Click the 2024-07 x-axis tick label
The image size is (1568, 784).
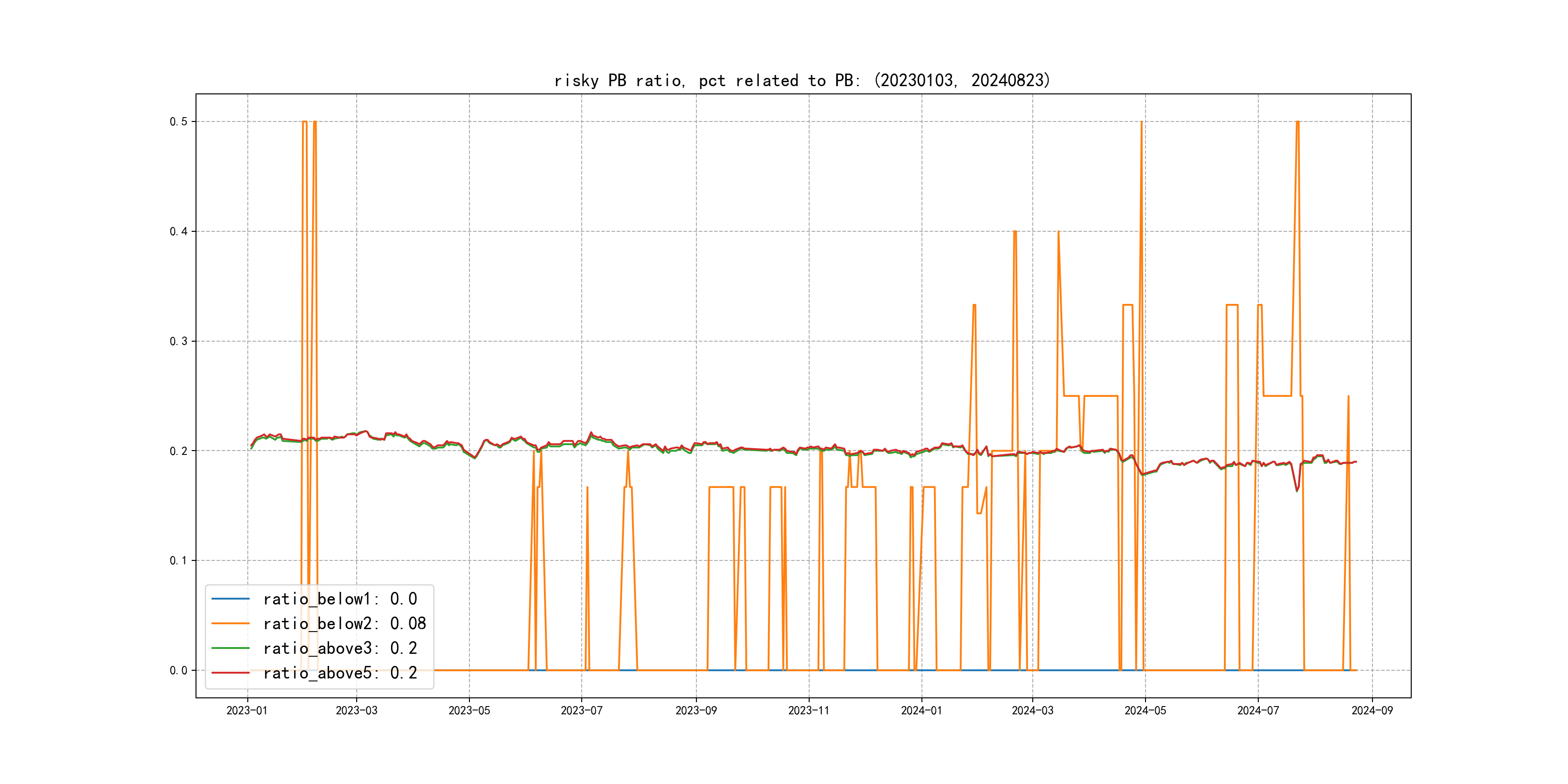pyautogui.click(x=1258, y=711)
